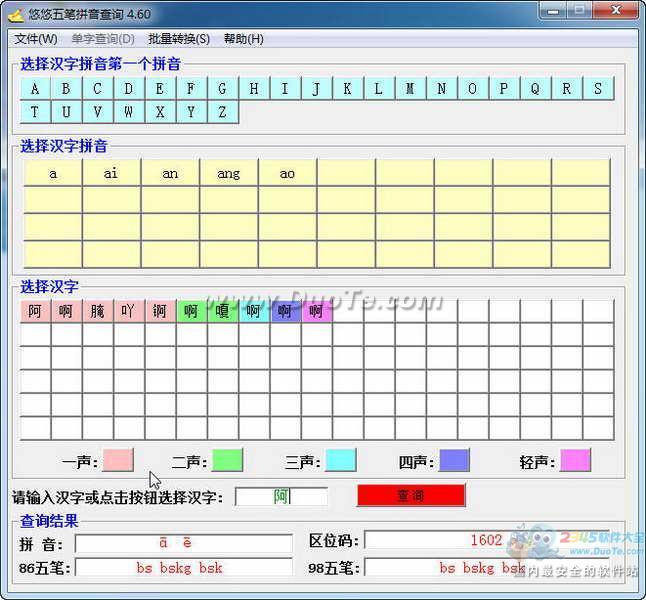Pick the O letter button
646x600 pixels.
click(x=473, y=88)
